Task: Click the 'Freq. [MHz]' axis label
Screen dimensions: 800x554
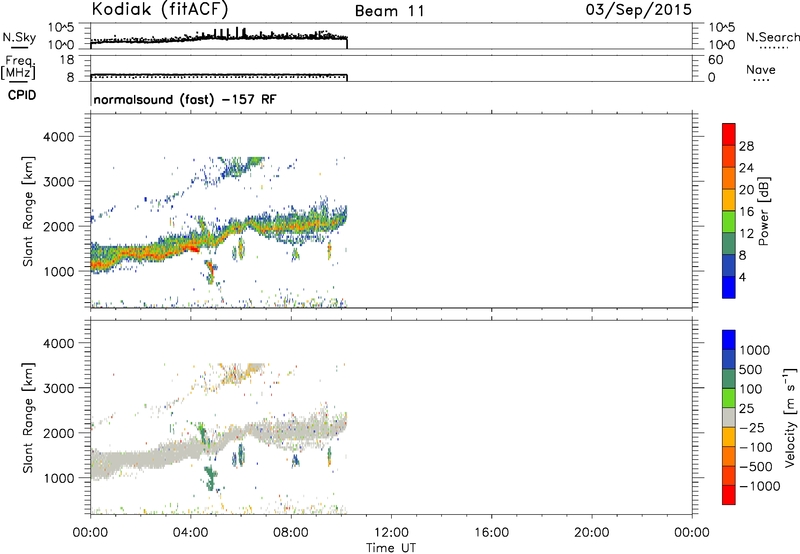Action: 18,68
